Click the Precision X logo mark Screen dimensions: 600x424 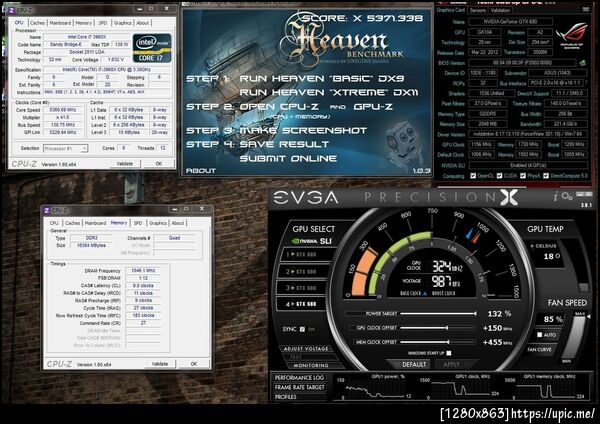click(510, 197)
